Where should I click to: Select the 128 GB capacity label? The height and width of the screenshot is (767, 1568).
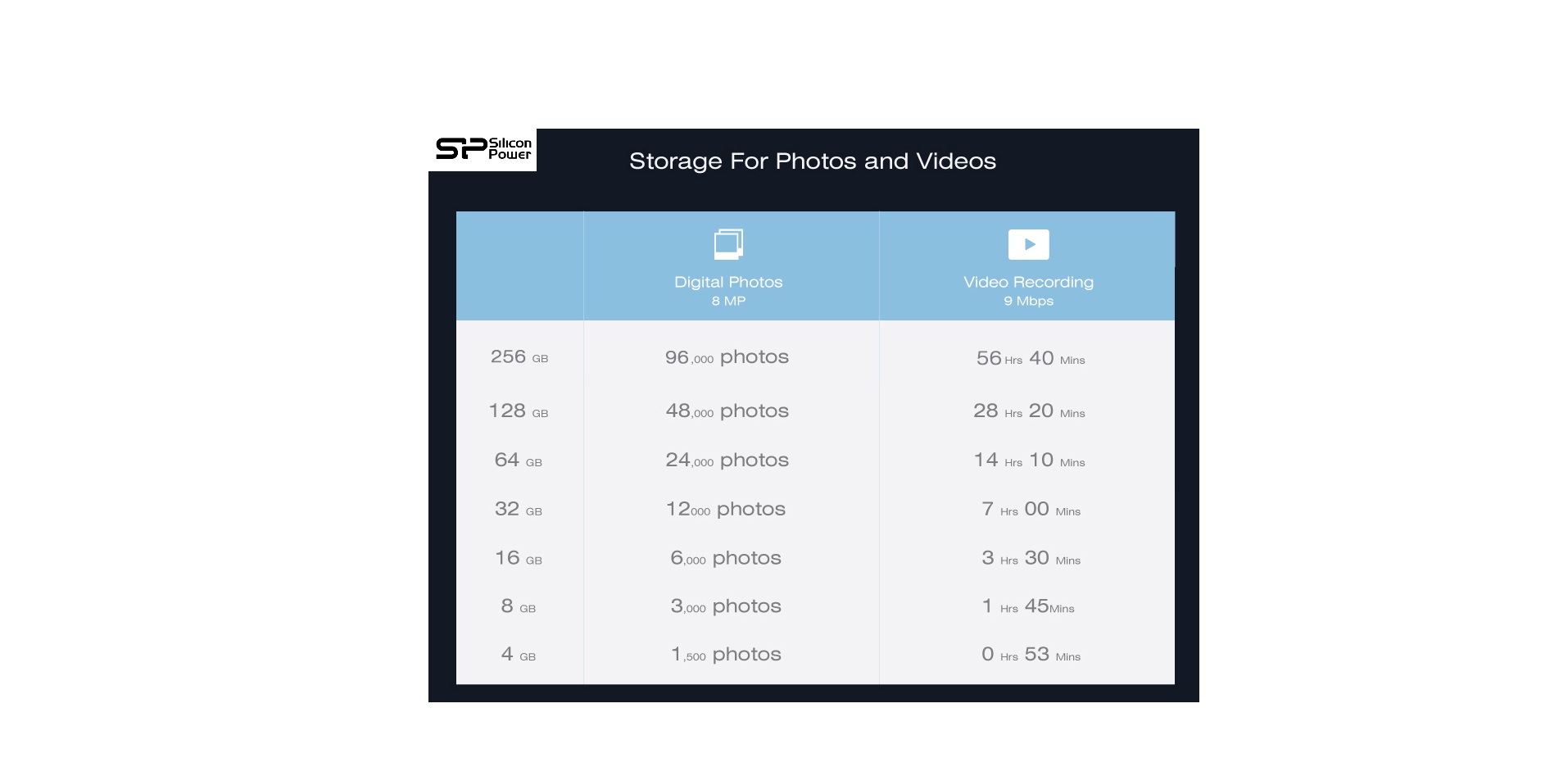[519, 411]
